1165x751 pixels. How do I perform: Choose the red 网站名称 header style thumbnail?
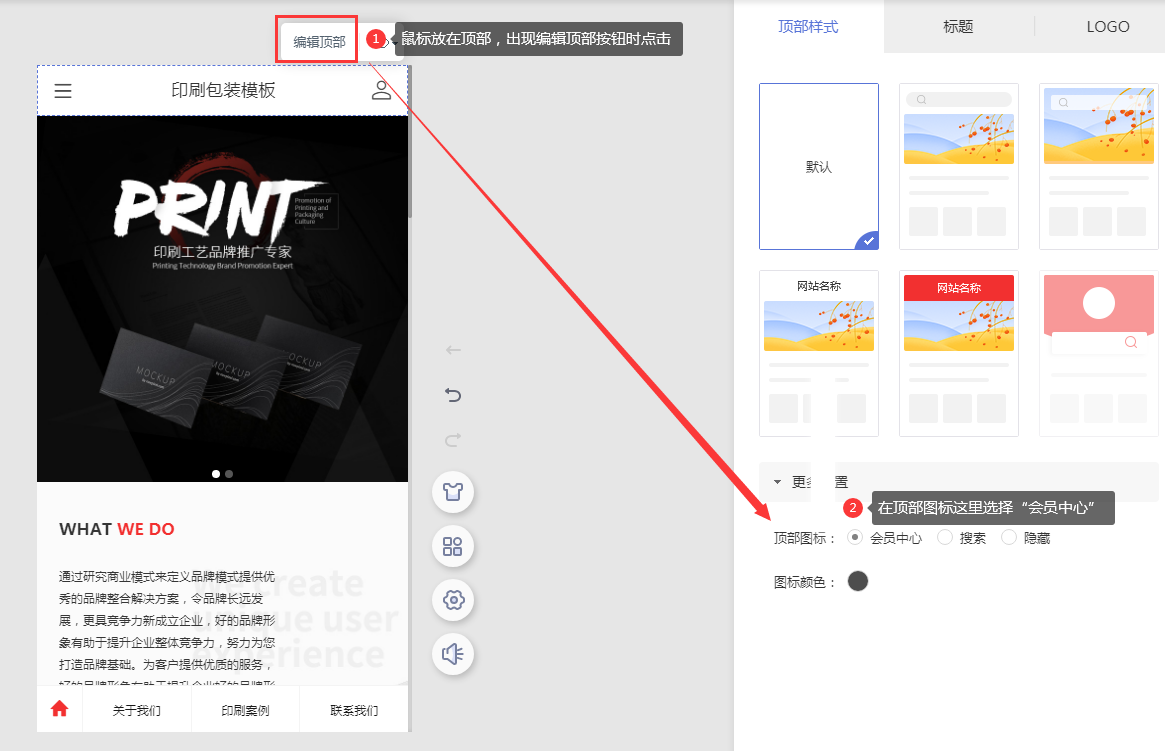pyautogui.click(x=958, y=353)
